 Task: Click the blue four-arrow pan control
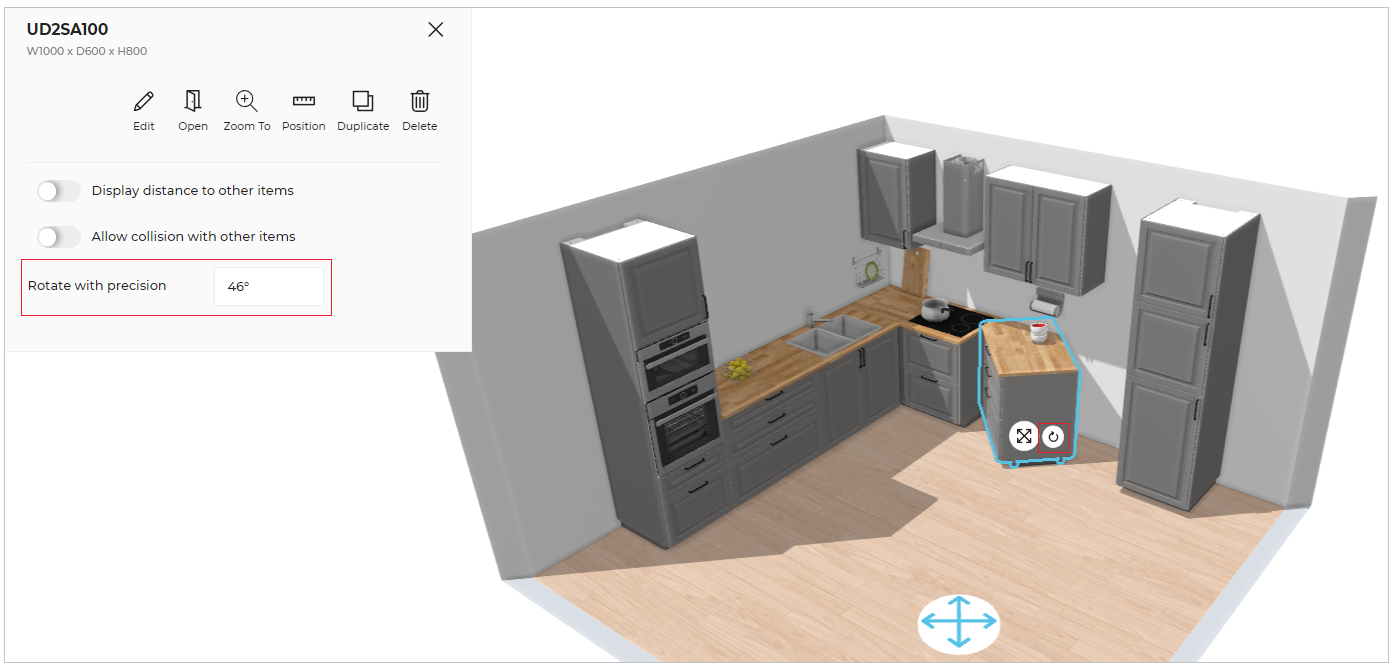[x=958, y=622]
